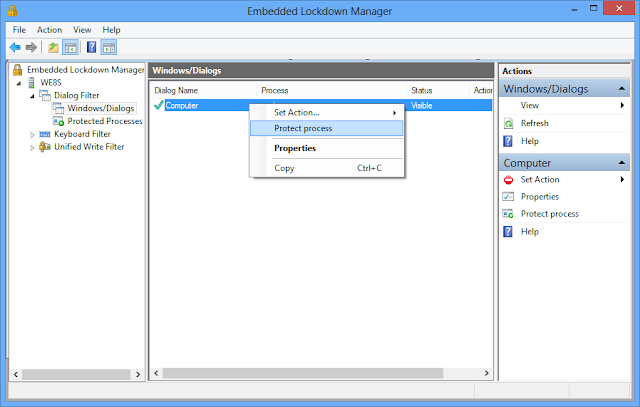The image size is (640, 407).
Task: Choose Copy from the context menu
Action: point(327,168)
